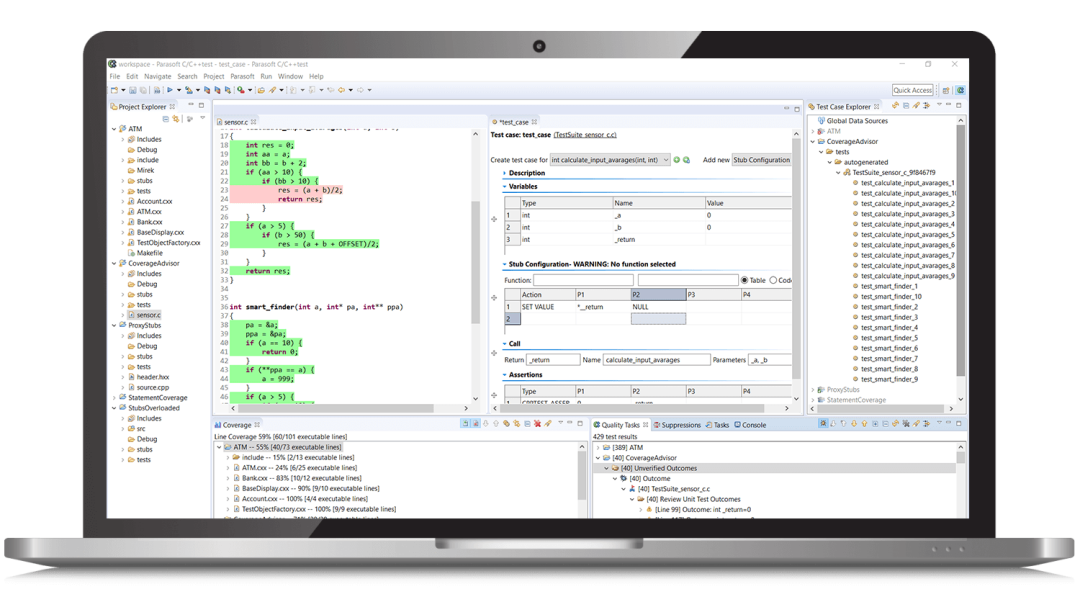Collapse the Variables section
1080x607 pixels.
pos(504,187)
